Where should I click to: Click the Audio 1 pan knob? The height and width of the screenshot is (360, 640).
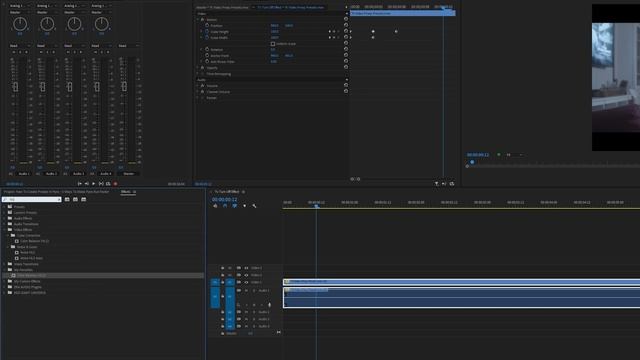(x=20, y=24)
